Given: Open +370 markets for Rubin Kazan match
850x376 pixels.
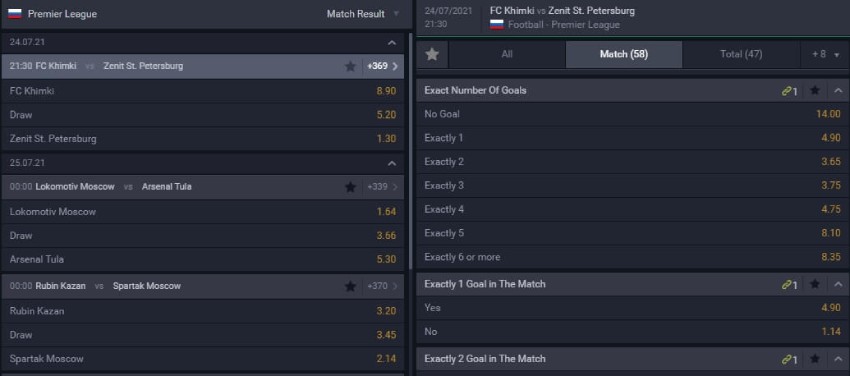Looking at the screenshot, I should pyautogui.click(x=383, y=286).
